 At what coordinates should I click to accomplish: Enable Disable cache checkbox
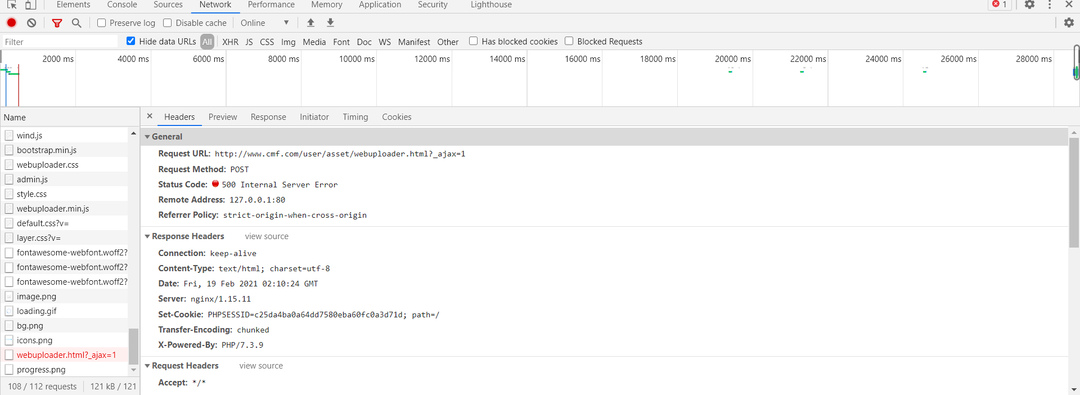tap(167, 23)
